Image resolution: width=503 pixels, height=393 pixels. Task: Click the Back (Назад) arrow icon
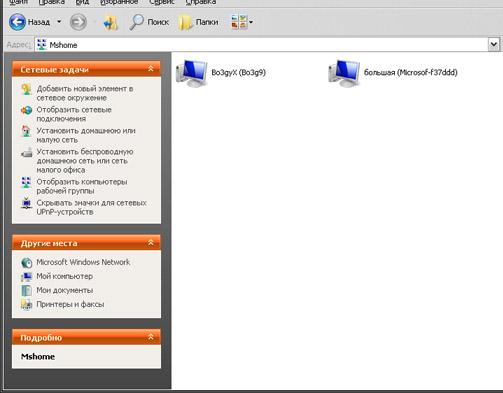(17, 22)
